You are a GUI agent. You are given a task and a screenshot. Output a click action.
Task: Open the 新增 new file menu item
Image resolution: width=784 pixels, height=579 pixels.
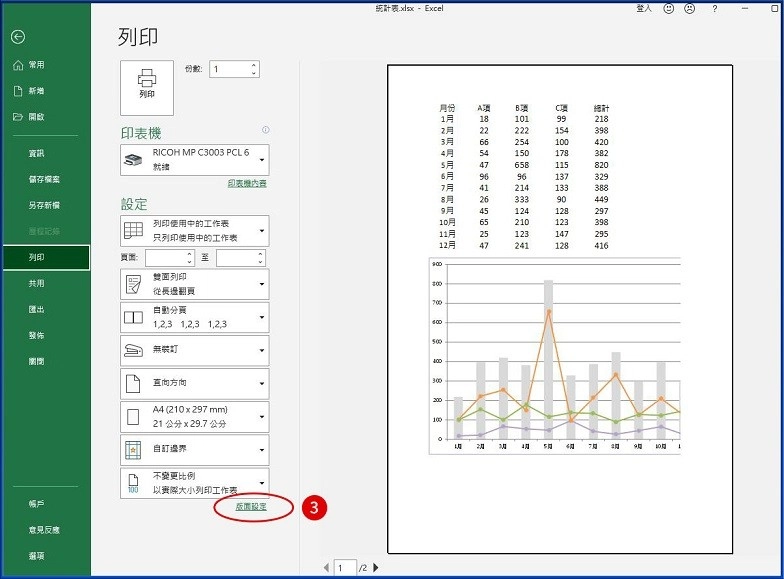36,90
